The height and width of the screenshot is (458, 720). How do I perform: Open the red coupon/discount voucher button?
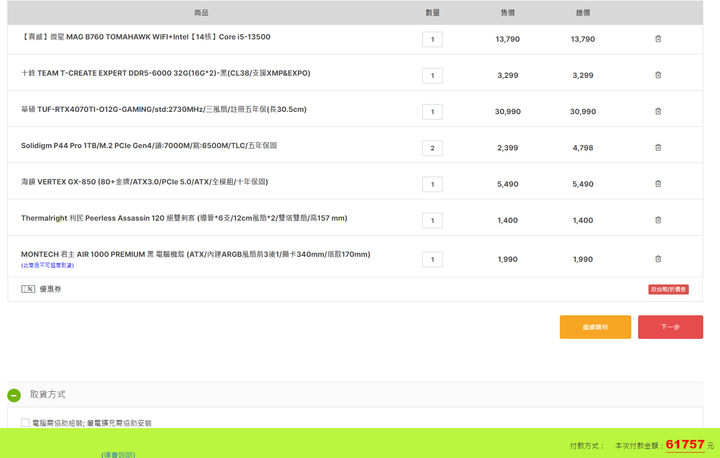point(668,289)
